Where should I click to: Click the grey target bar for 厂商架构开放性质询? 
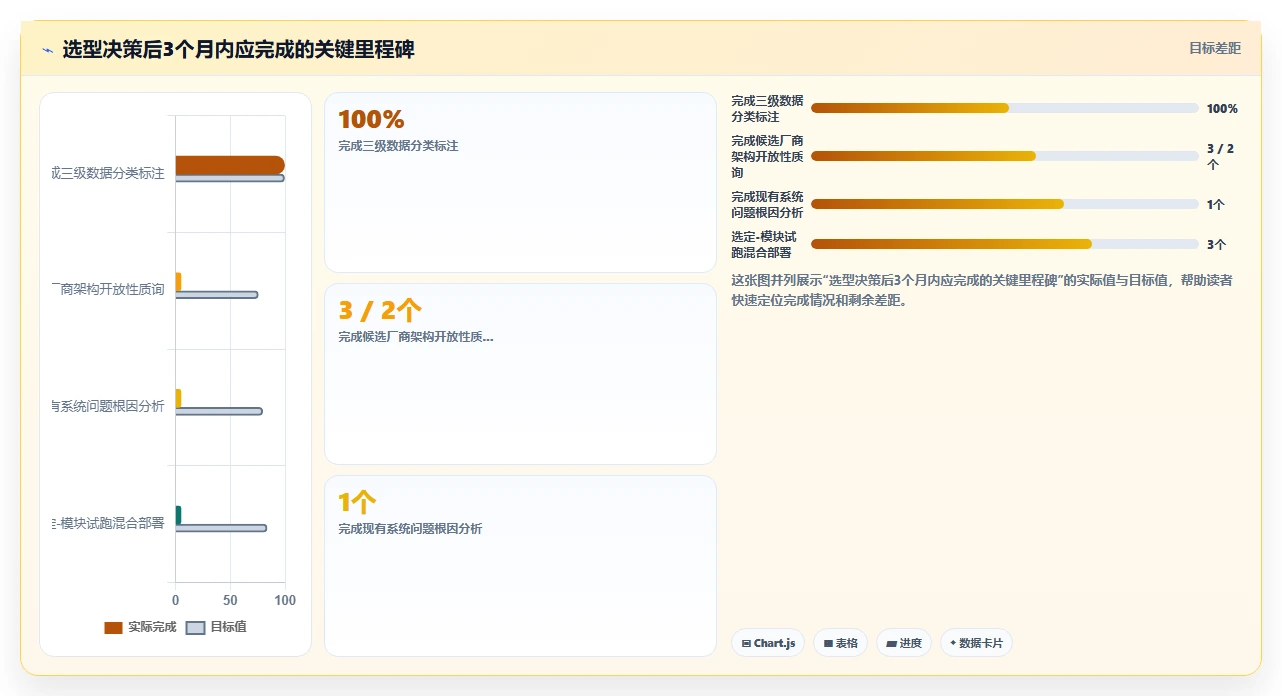217,295
